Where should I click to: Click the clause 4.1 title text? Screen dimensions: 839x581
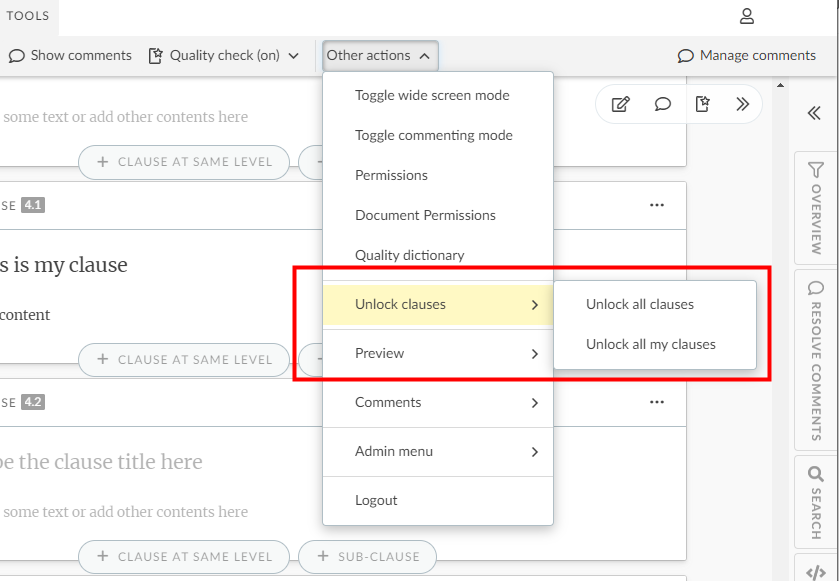tap(64, 265)
